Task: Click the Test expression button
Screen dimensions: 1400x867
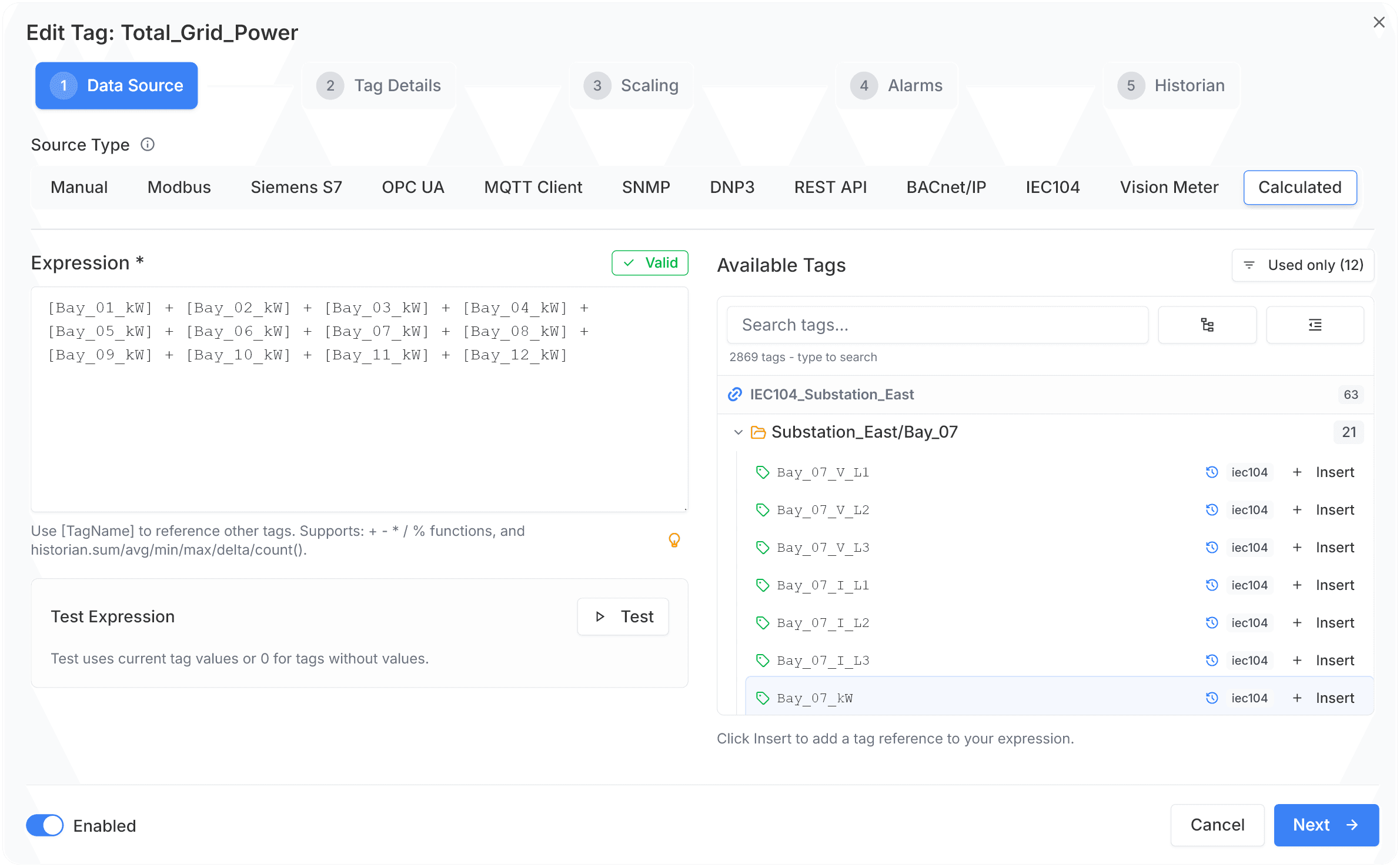Action: 623,616
